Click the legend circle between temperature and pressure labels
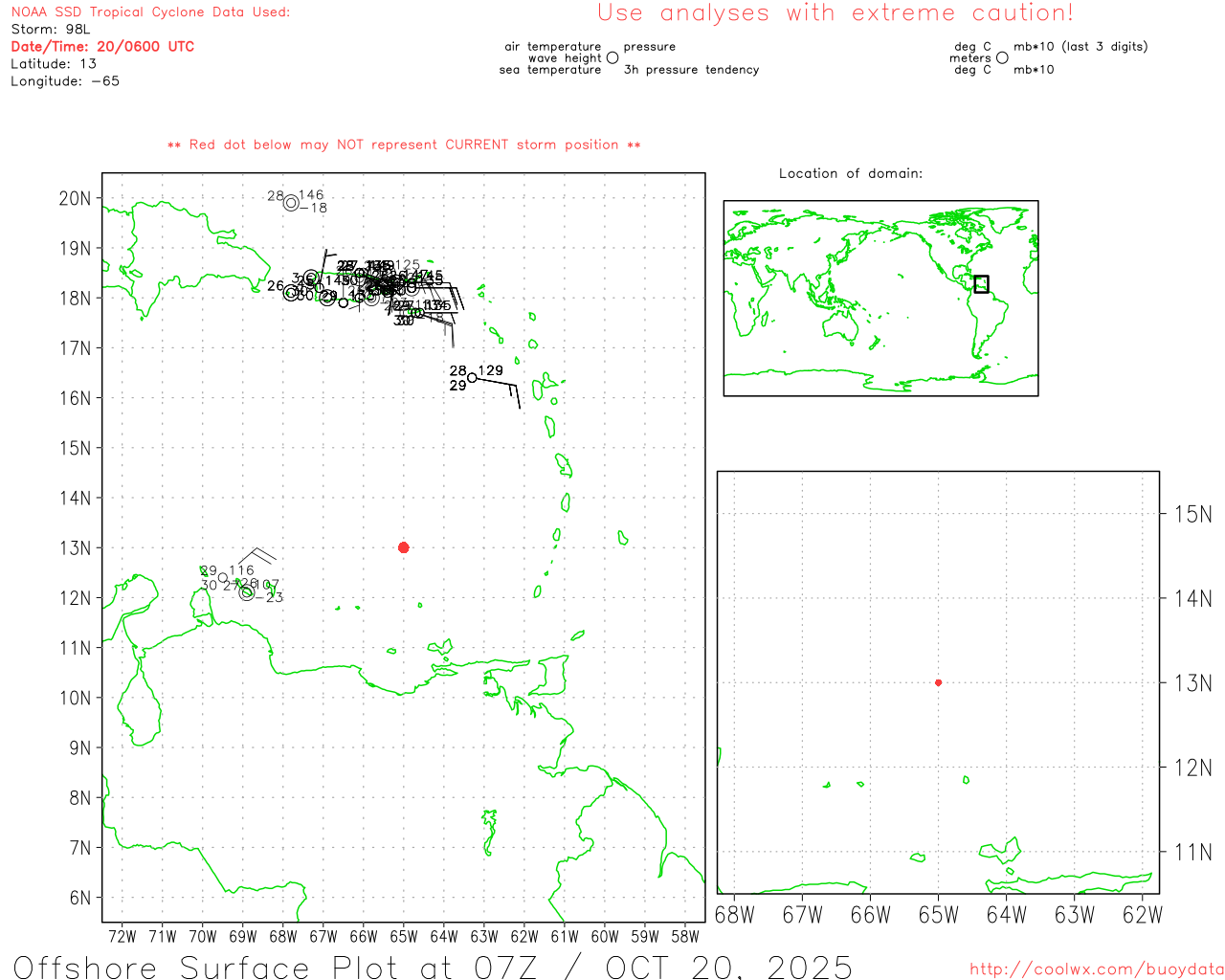The height and width of the screenshot is (980, 1225). click(x=612, y=57)
